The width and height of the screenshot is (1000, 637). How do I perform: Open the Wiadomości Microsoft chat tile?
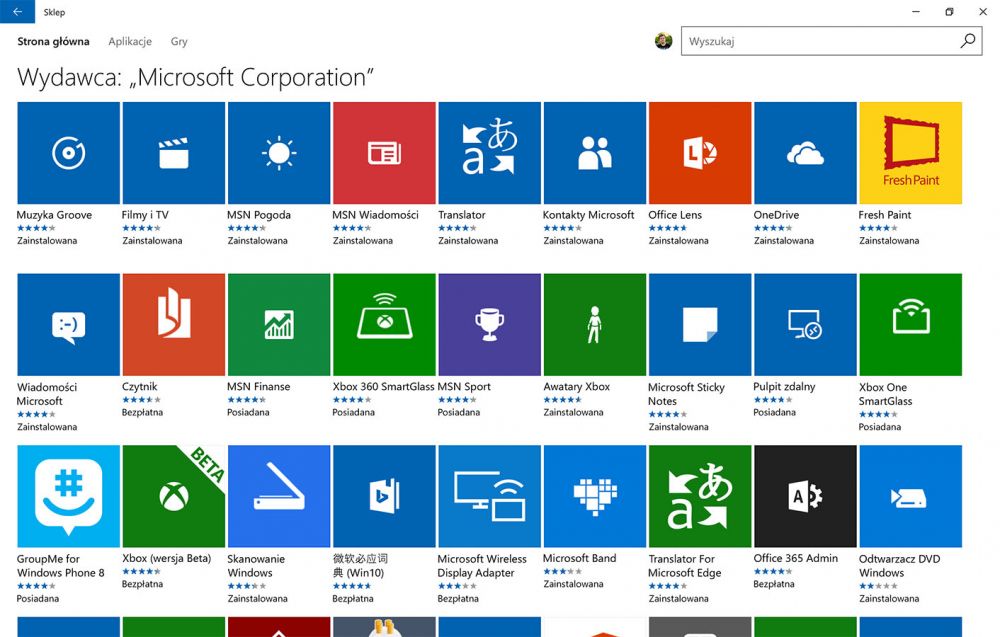coord(68,325)
